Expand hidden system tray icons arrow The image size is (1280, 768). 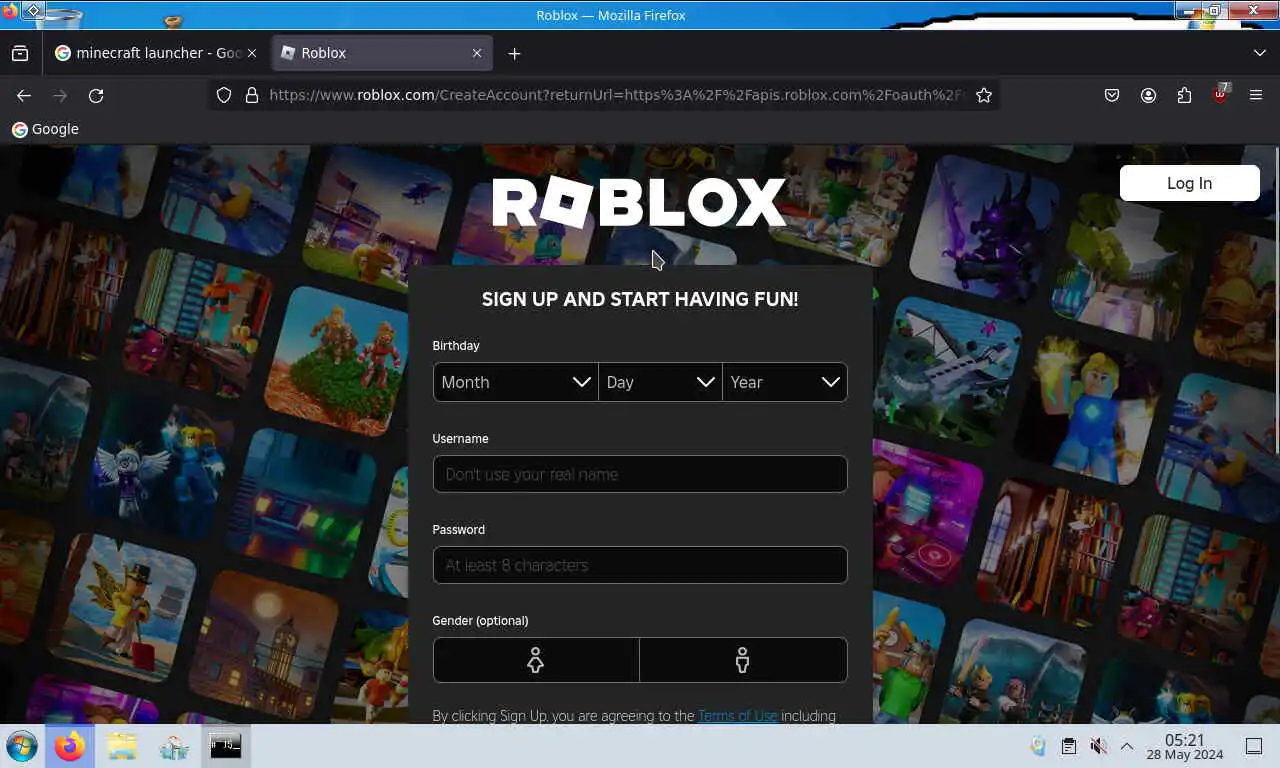(1127, 746)
